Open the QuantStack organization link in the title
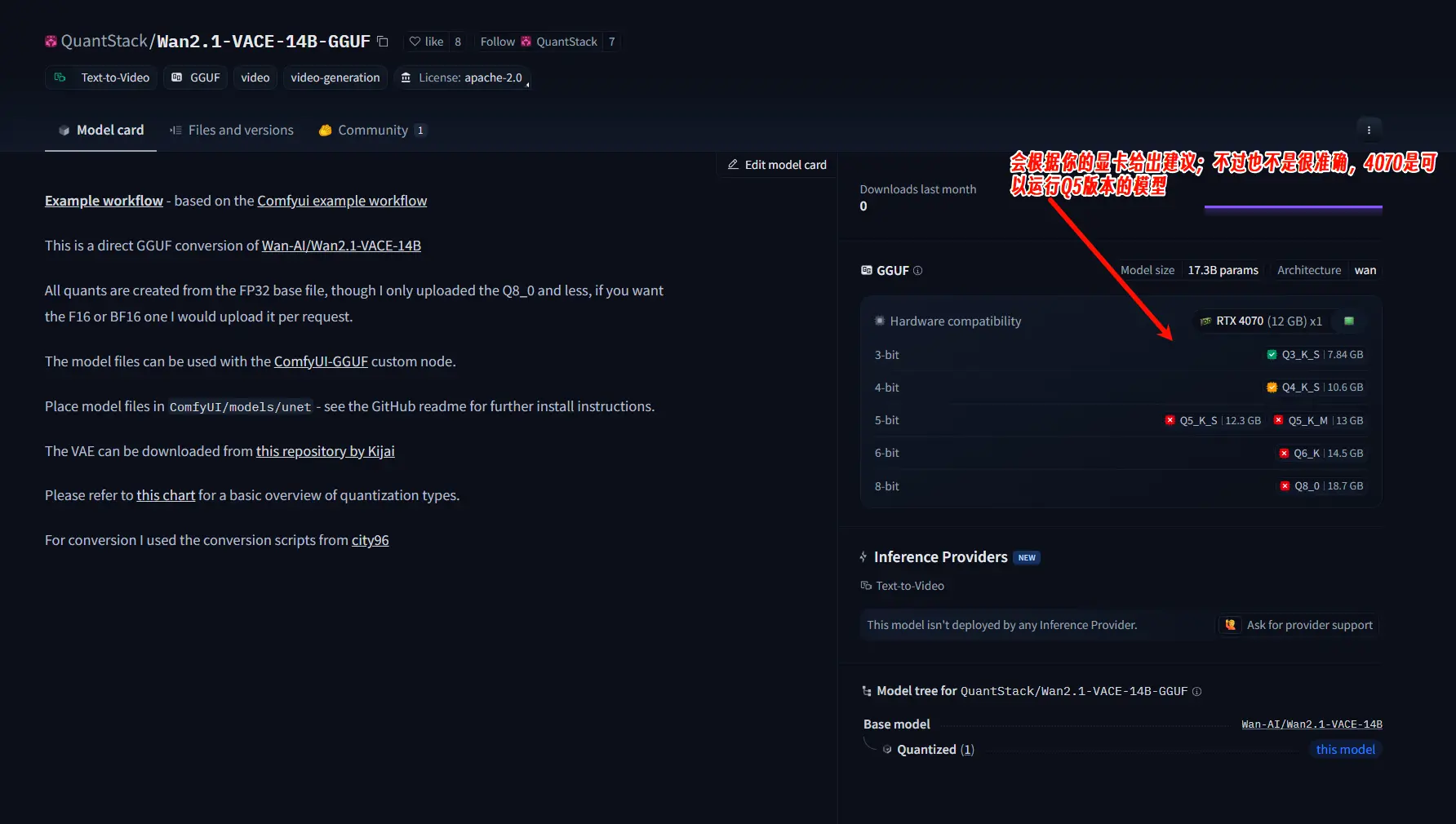The height and width of the screenshot is (824, 1456). point(104,41)
